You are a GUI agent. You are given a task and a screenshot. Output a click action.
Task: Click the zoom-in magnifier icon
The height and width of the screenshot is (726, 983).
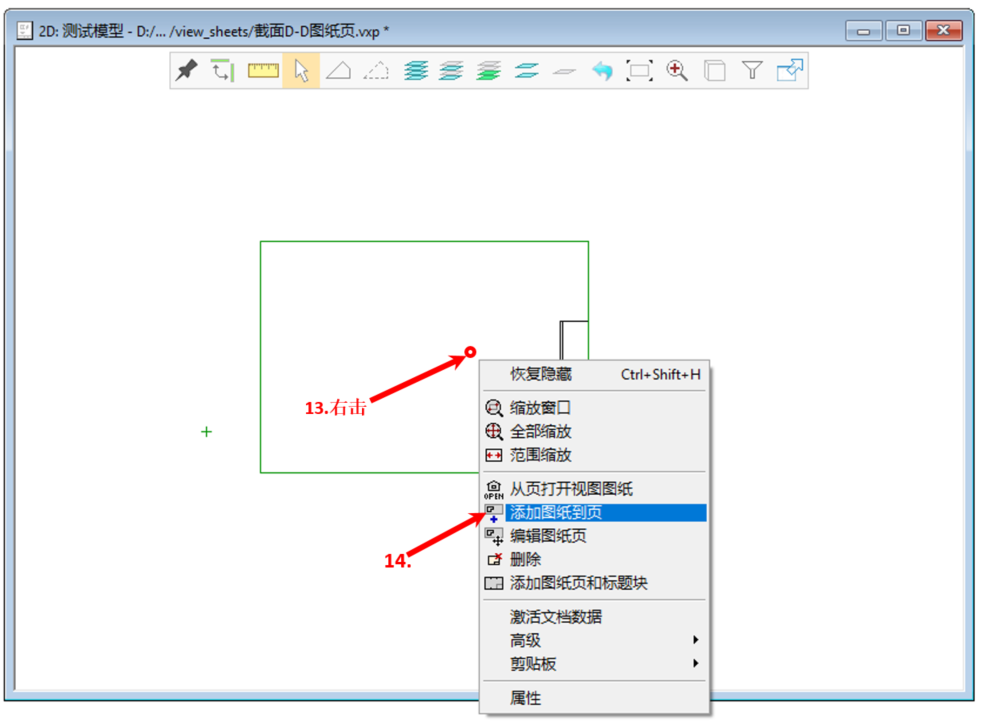(x=677, y=70)
